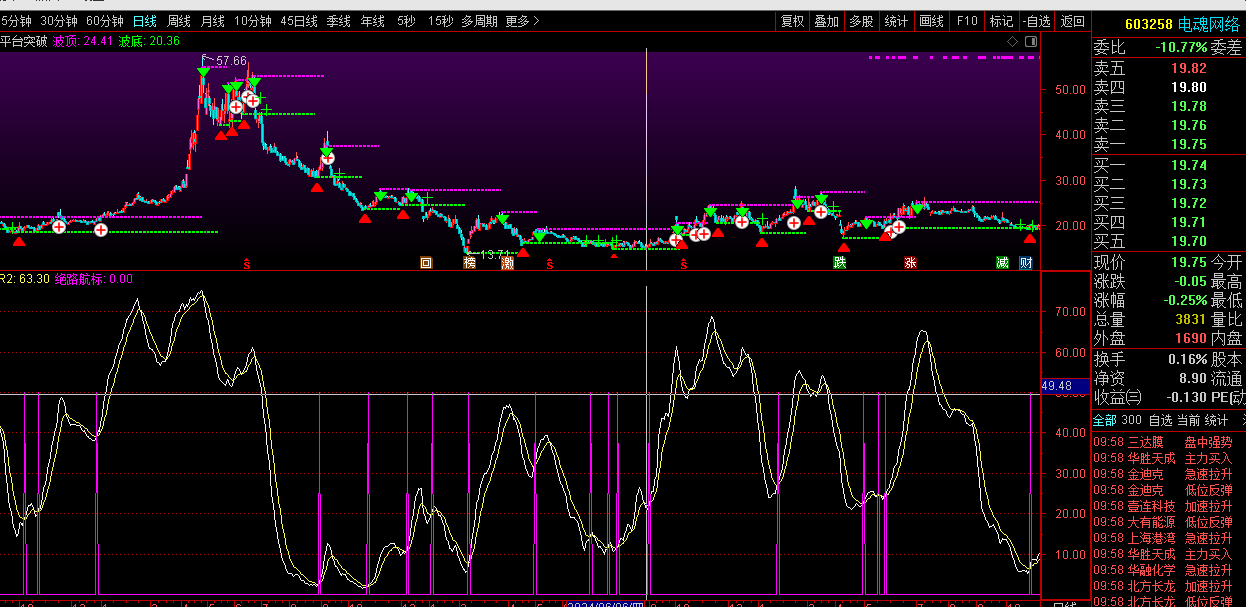Switch to 周线 weekly chart
Viewport: 1246px width, 607px height.
(x=179, y=21)
